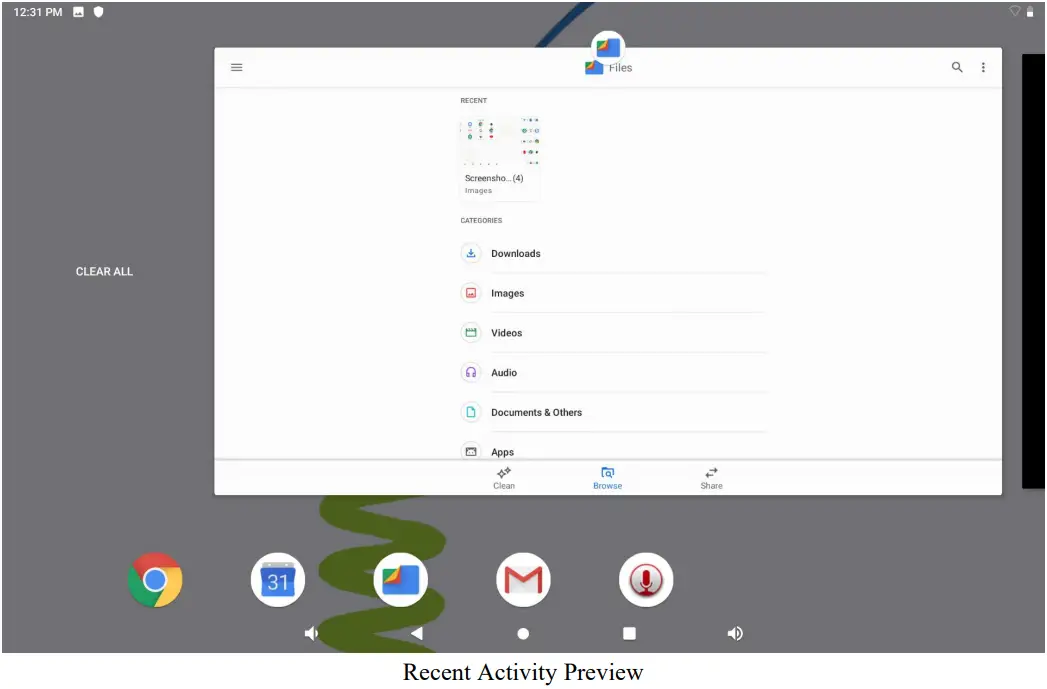Open the Screenshots recent thumbnail
Screen dimensions: 1047x689
pos(500,157)
